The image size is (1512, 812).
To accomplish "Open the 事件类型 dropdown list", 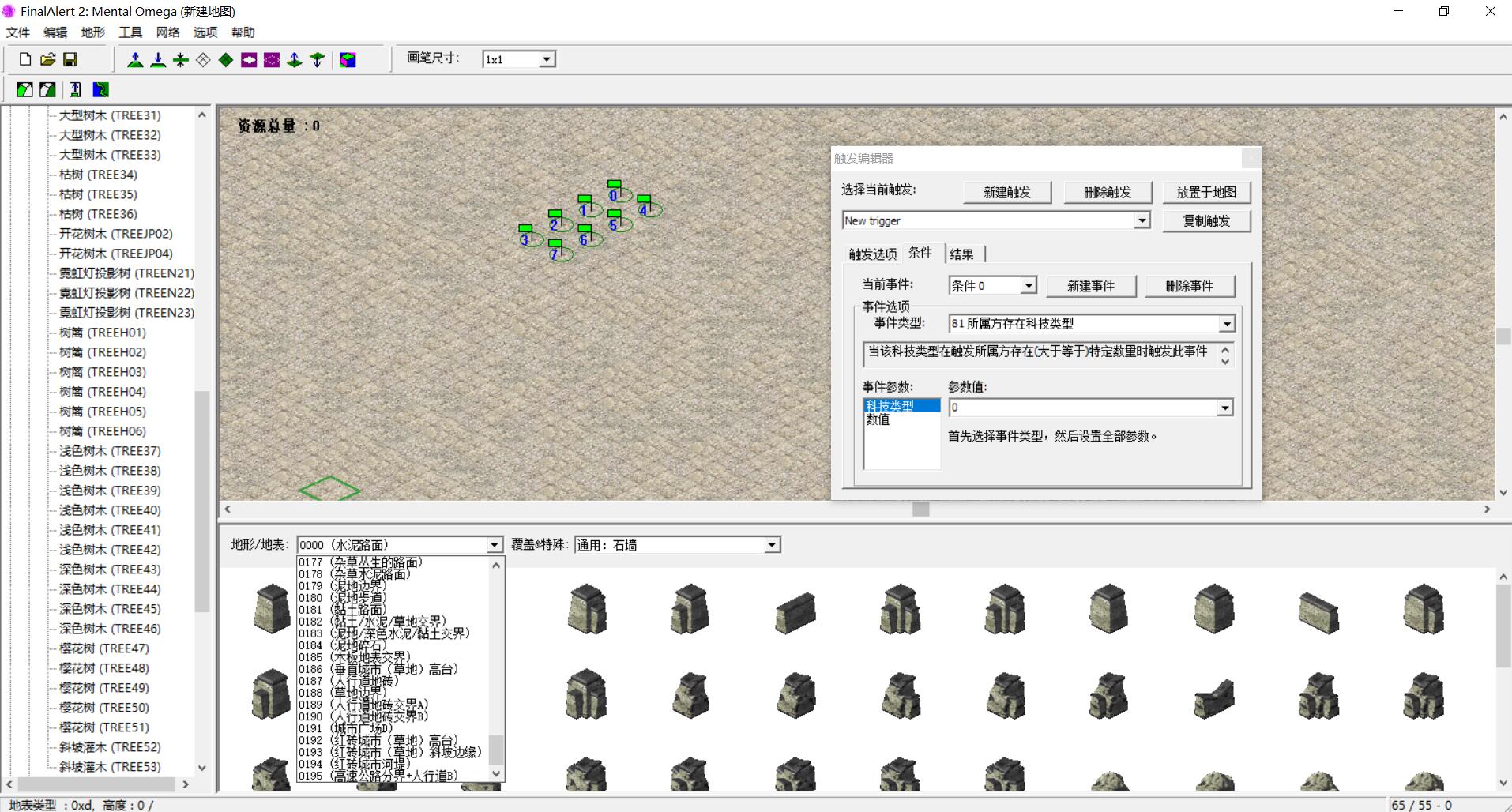I will [1226, 323].
